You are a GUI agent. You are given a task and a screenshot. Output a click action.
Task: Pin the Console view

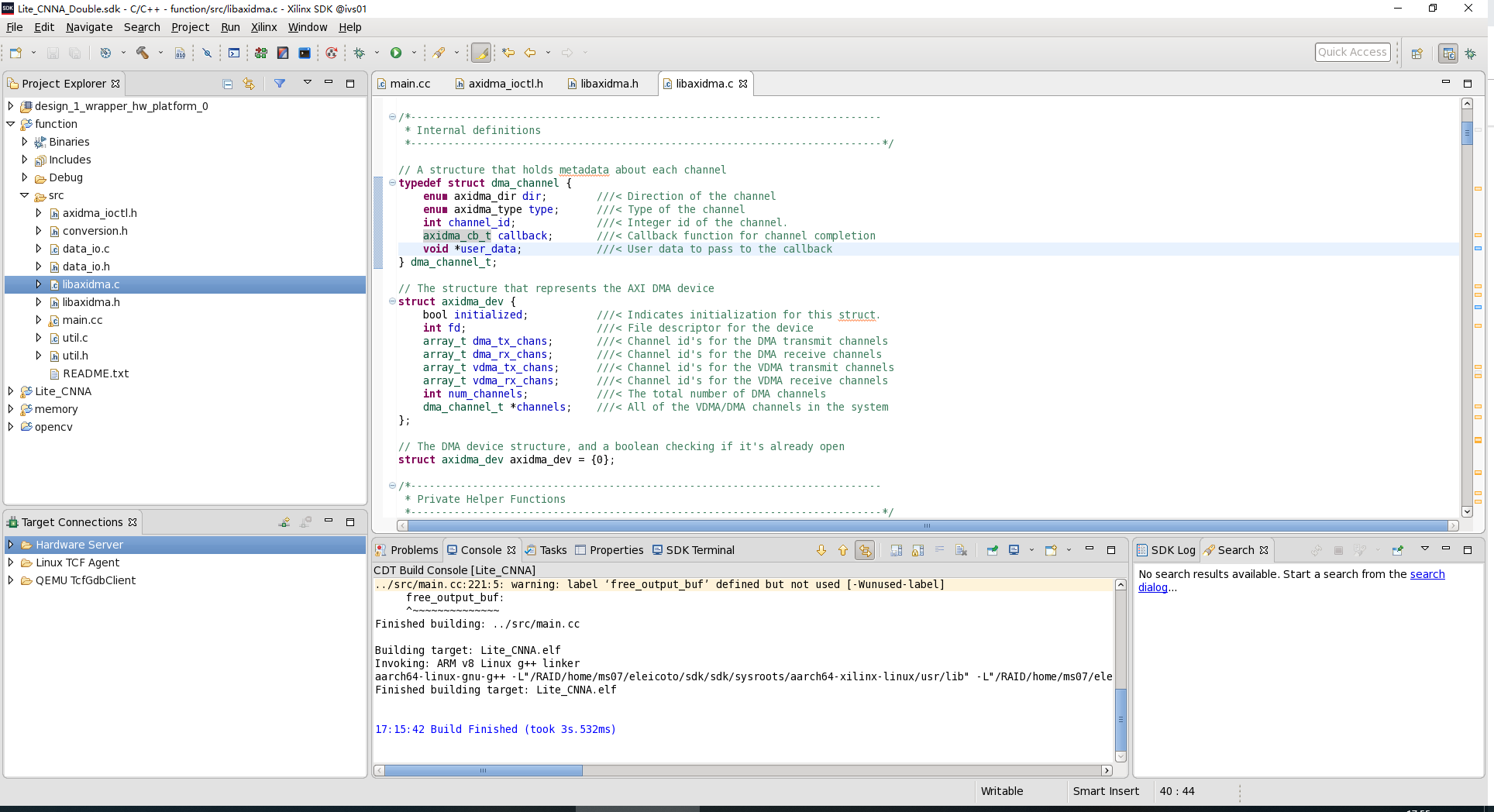pyautogui.click(x=993, y=550)
